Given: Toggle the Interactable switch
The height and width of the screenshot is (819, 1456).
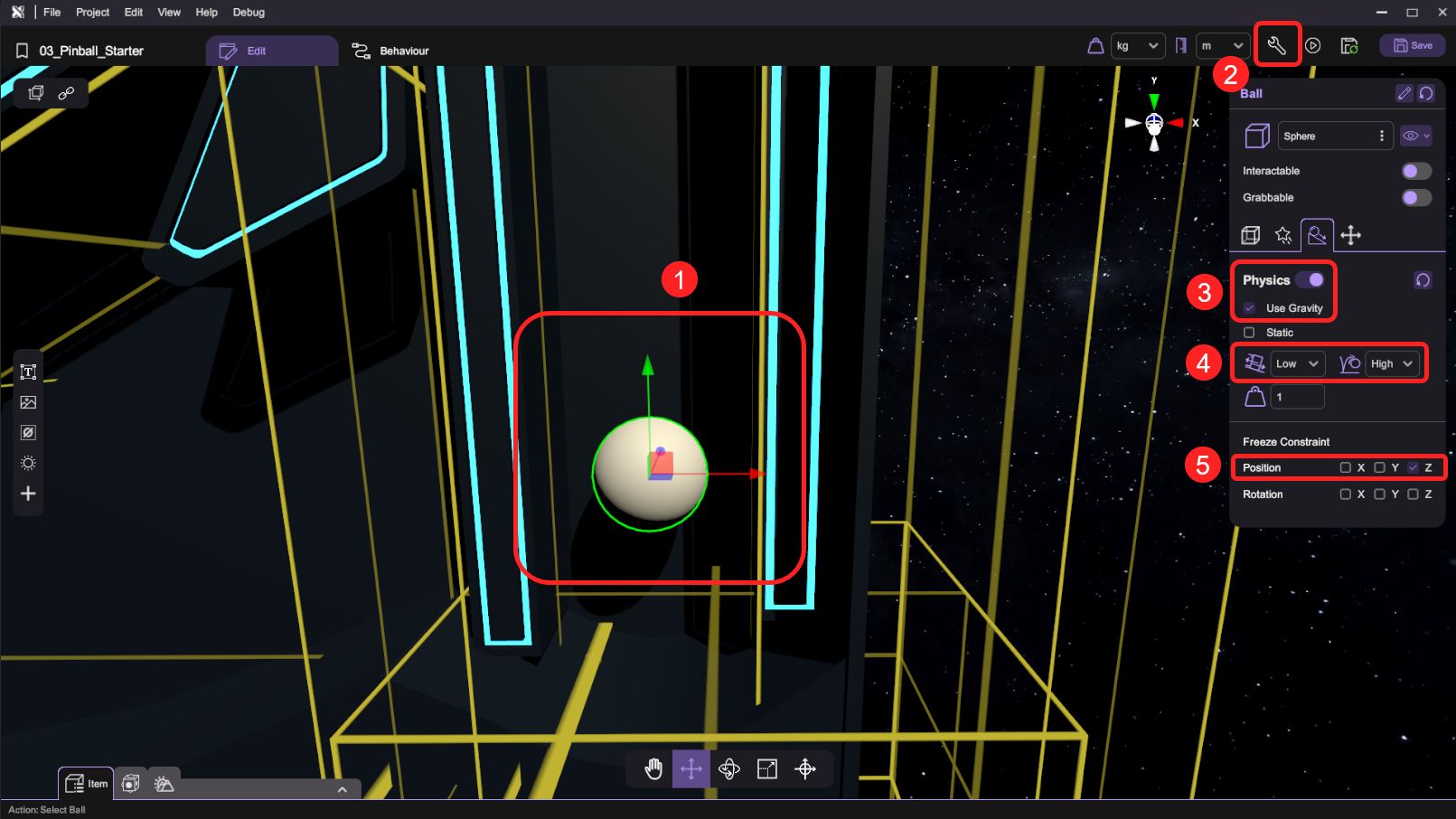Looking at the screenshot, I should 1415,171.
